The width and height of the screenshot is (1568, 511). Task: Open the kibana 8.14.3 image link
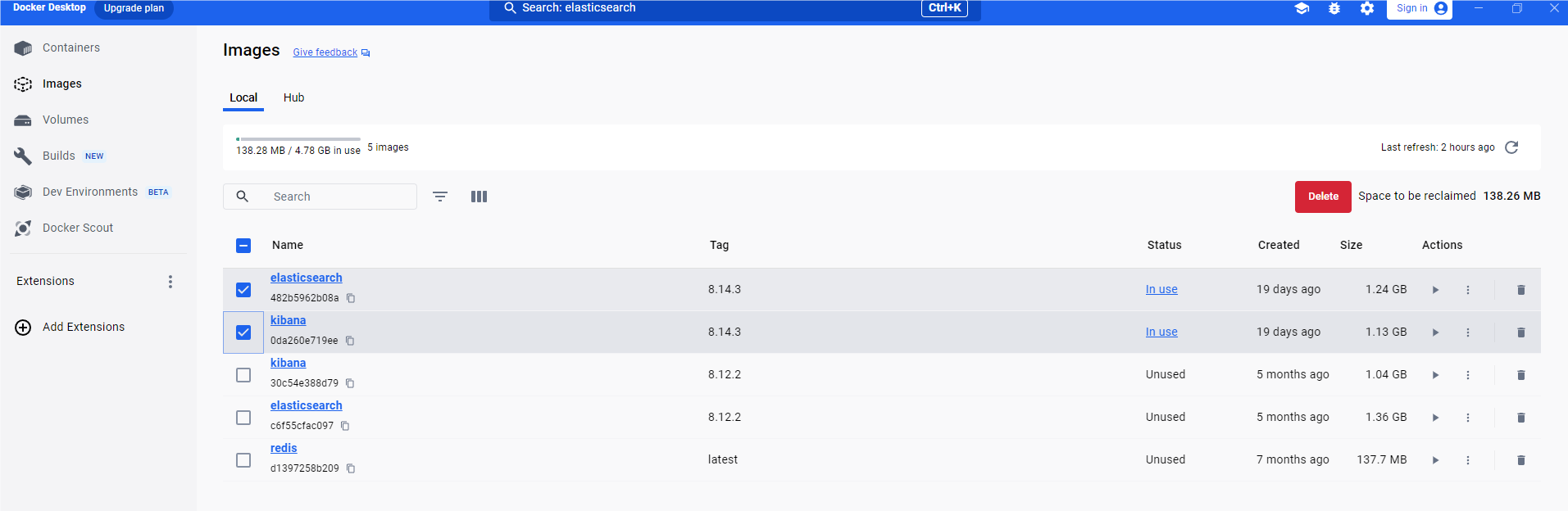tap(288, 320)
